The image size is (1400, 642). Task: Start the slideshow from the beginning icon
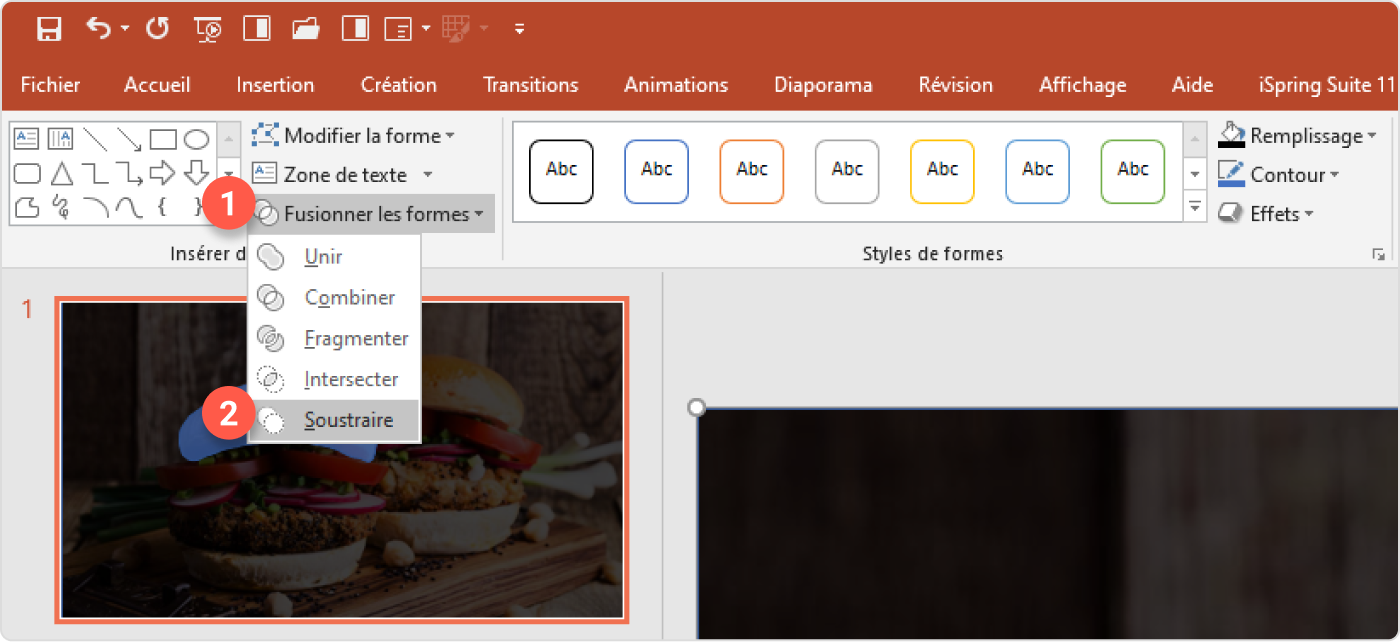pos(209,29)
